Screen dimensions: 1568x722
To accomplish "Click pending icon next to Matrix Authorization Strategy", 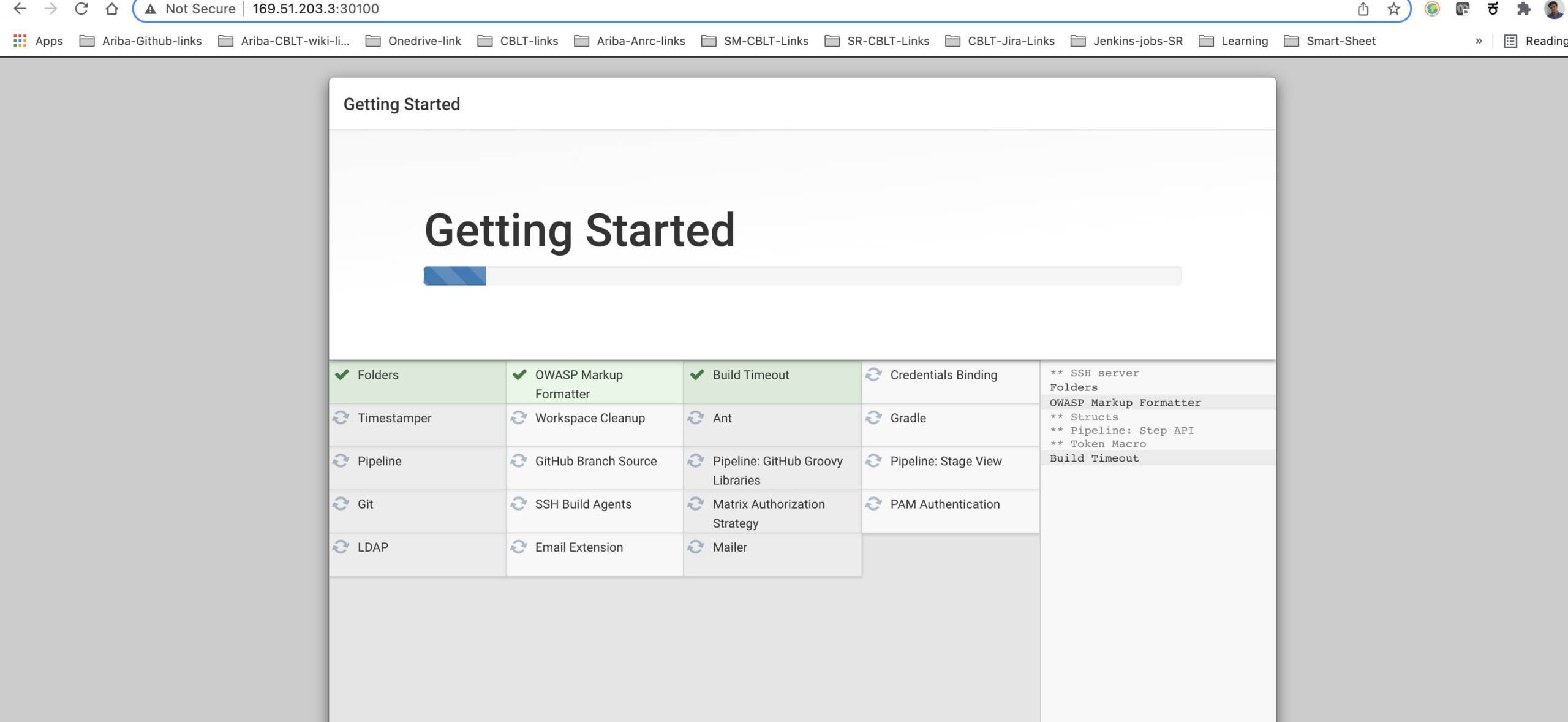I will coord(695,504).
